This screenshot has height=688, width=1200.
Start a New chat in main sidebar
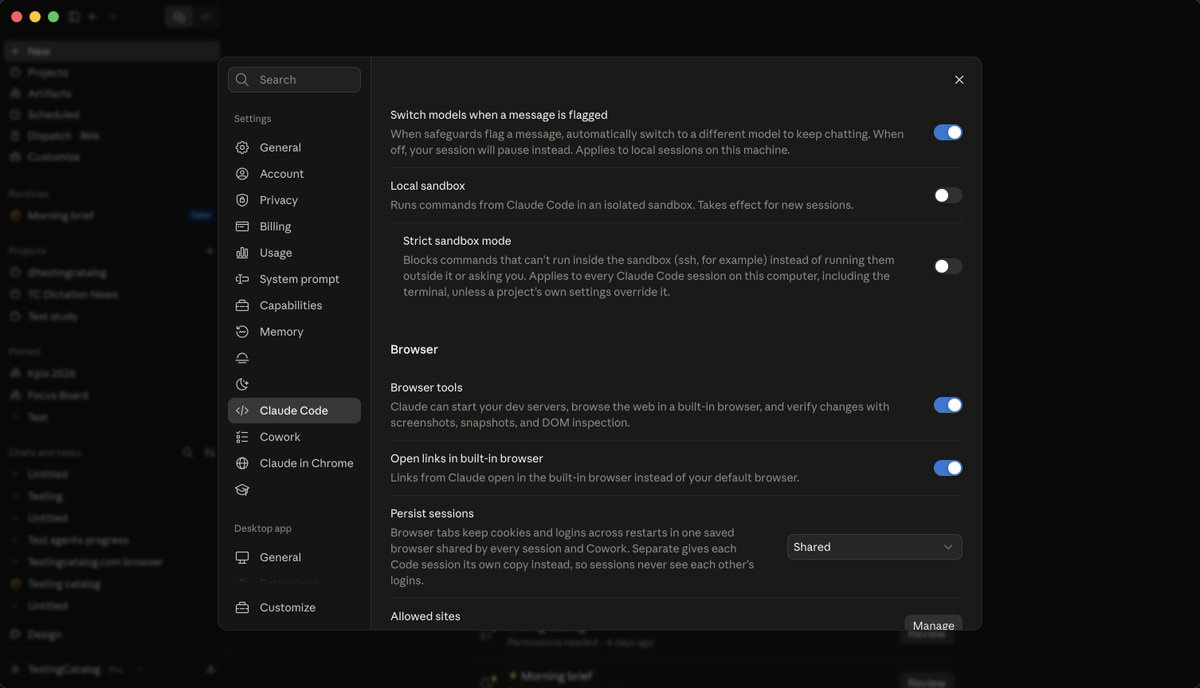pos(112,51)
